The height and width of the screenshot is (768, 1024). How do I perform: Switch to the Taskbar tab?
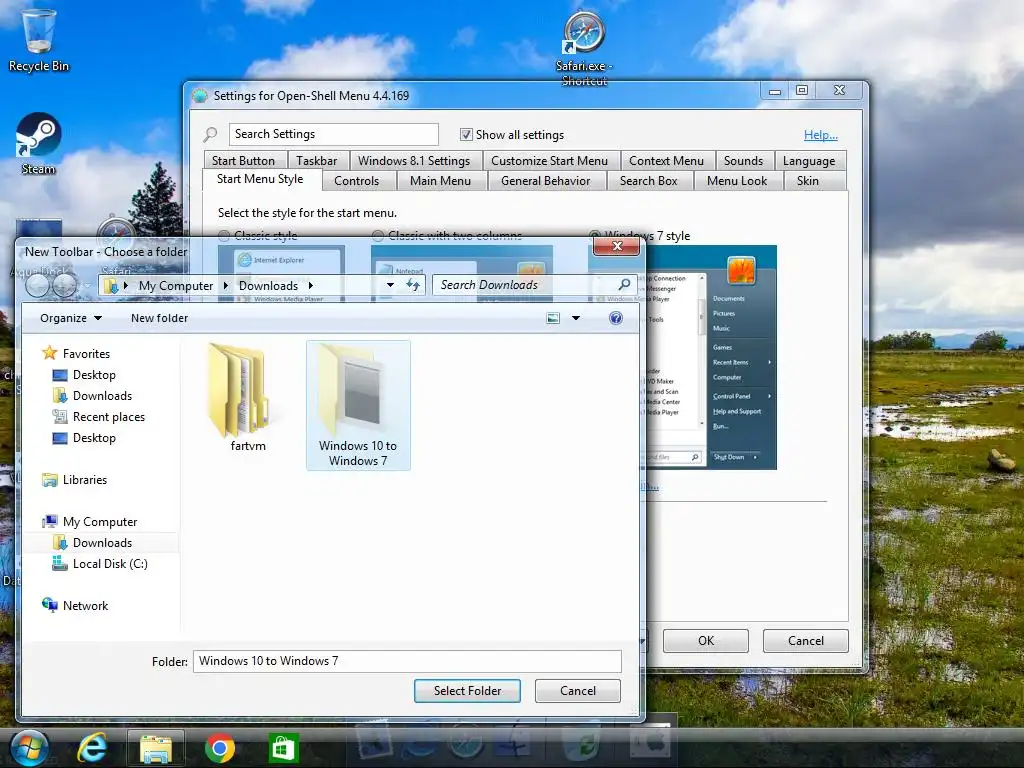tap(317, 161)
